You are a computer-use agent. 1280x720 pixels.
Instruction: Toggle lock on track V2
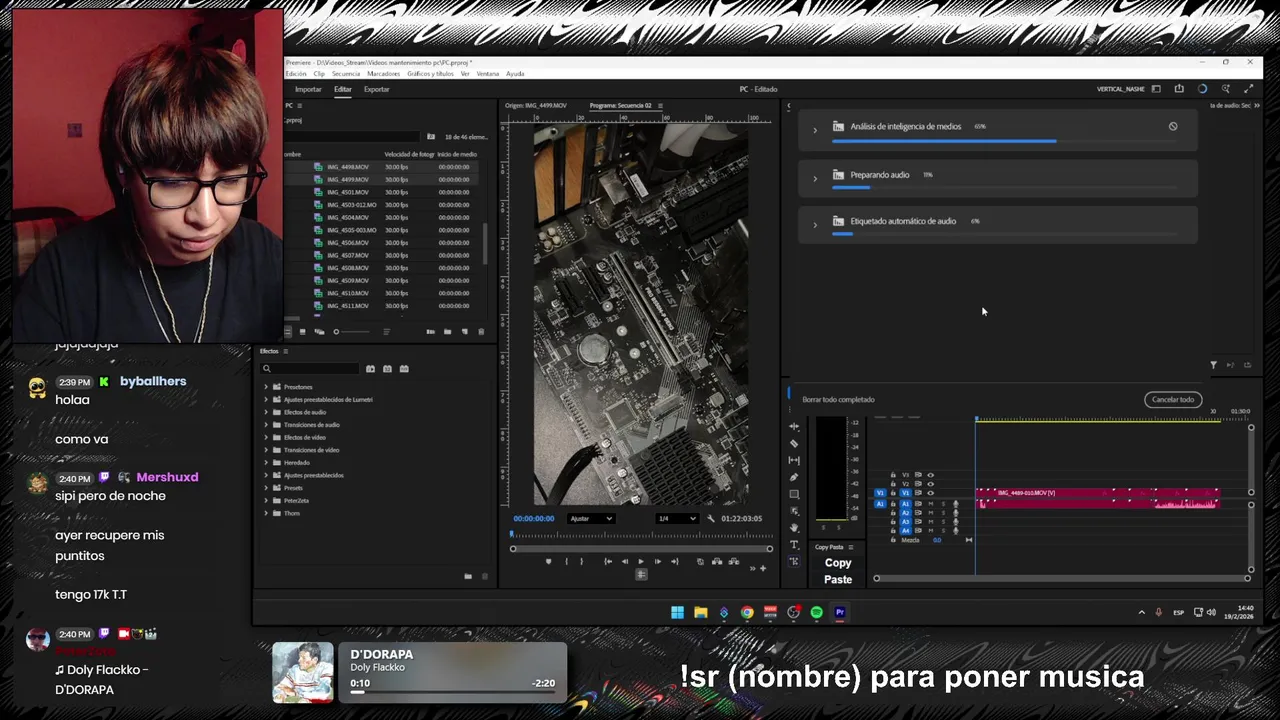click(893, 484)
